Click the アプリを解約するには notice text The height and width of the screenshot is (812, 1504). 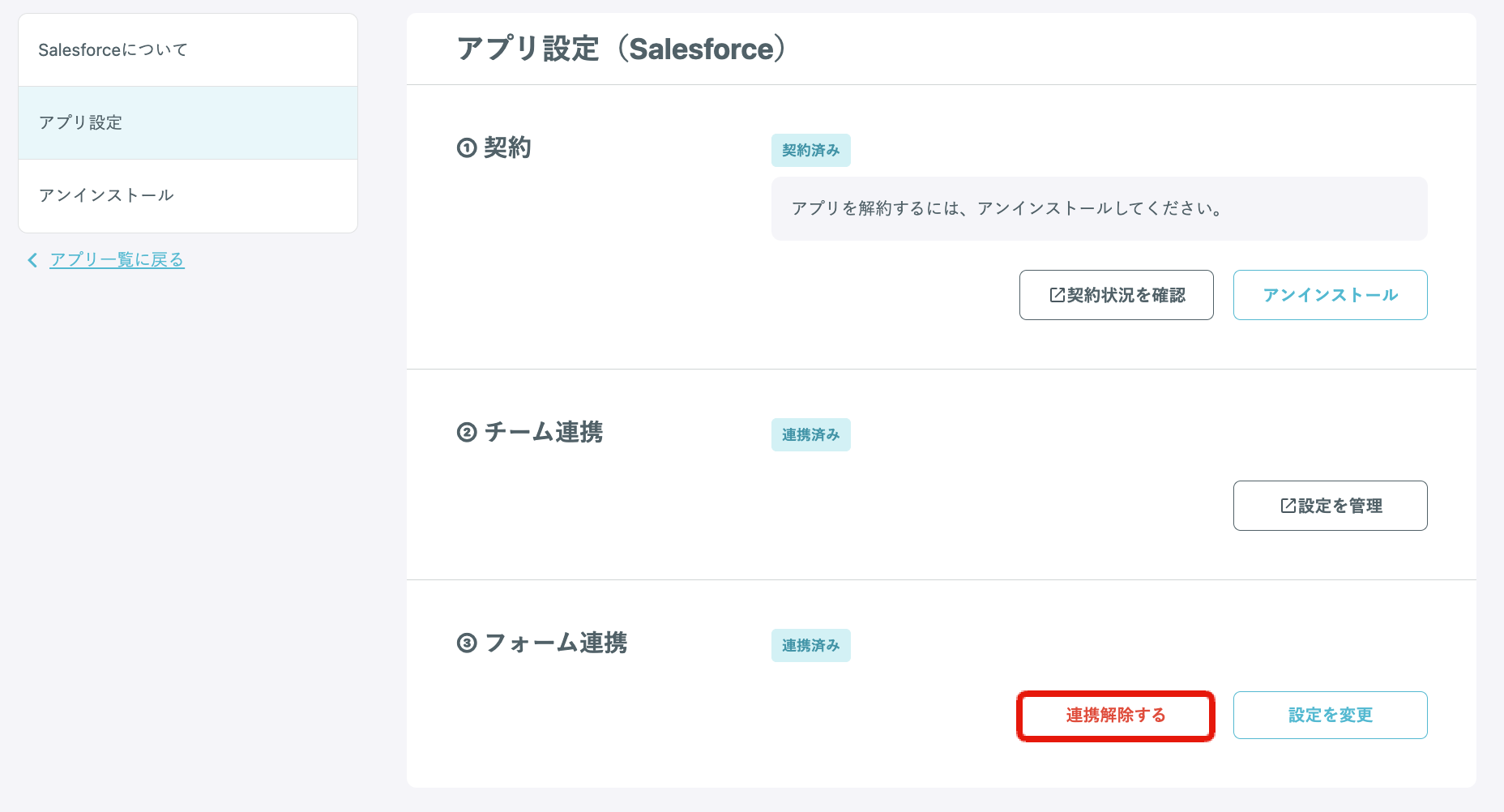tap(1006, 208)
